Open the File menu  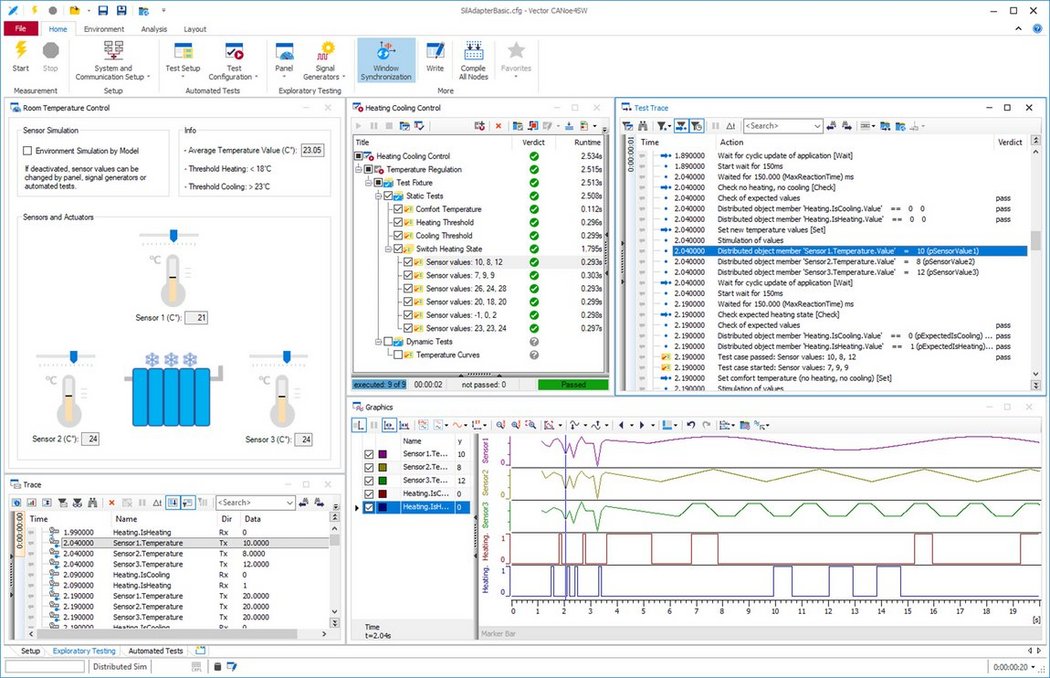[21, 29]
